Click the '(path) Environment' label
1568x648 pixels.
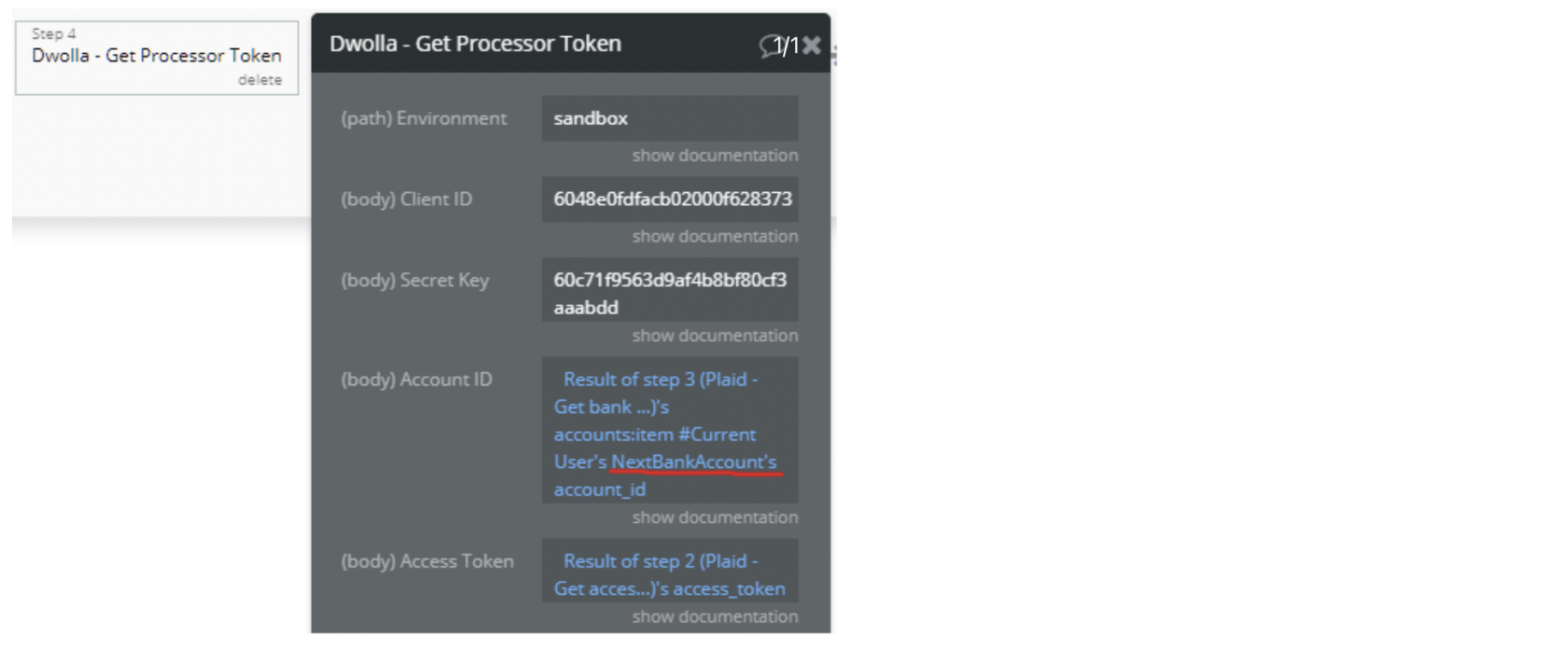point(424,118)
